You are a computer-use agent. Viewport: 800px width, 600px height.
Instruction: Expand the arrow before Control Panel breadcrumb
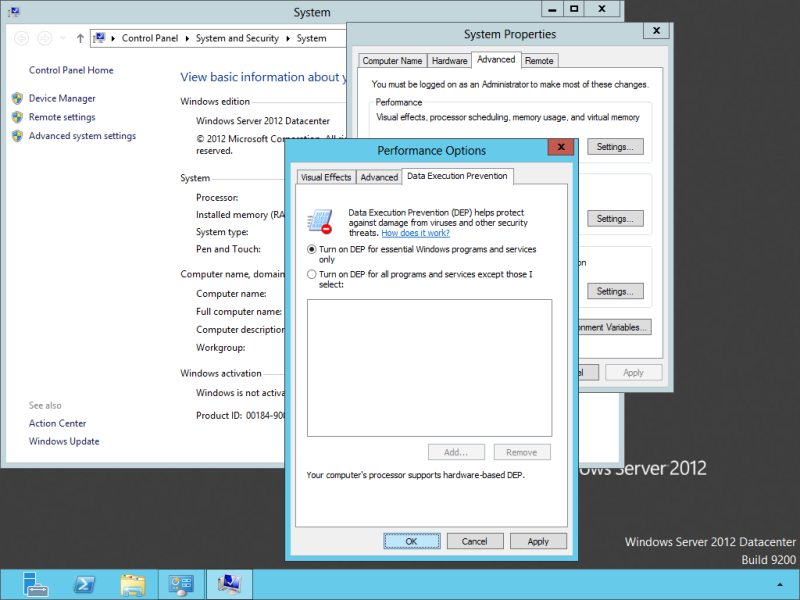[113, 38]
